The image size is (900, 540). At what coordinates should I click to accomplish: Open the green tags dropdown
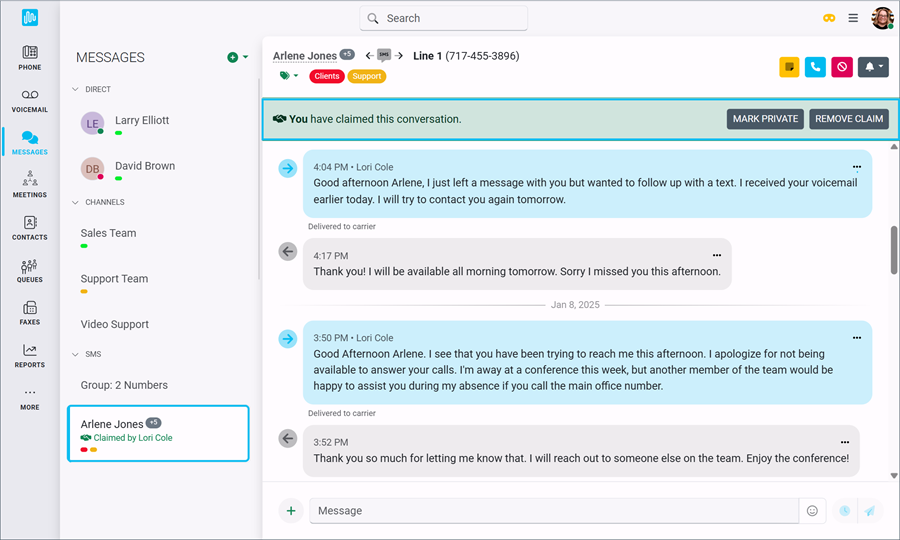(288, 76)
